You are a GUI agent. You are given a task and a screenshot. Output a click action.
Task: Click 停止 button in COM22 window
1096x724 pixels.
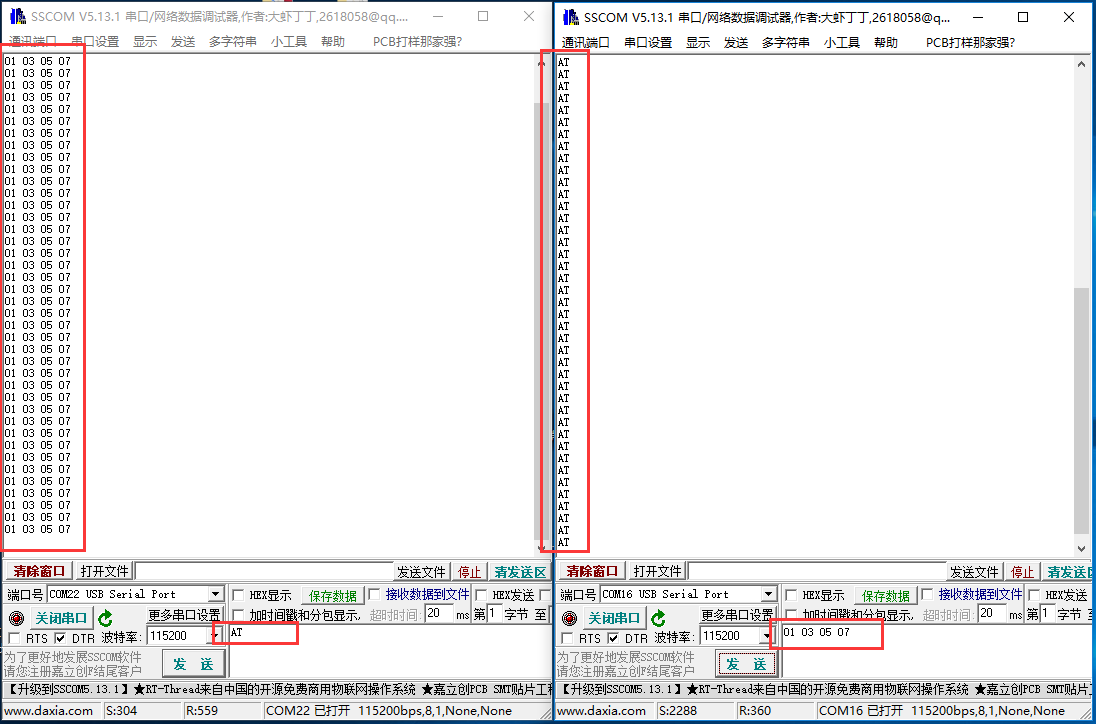click(469, 572)
